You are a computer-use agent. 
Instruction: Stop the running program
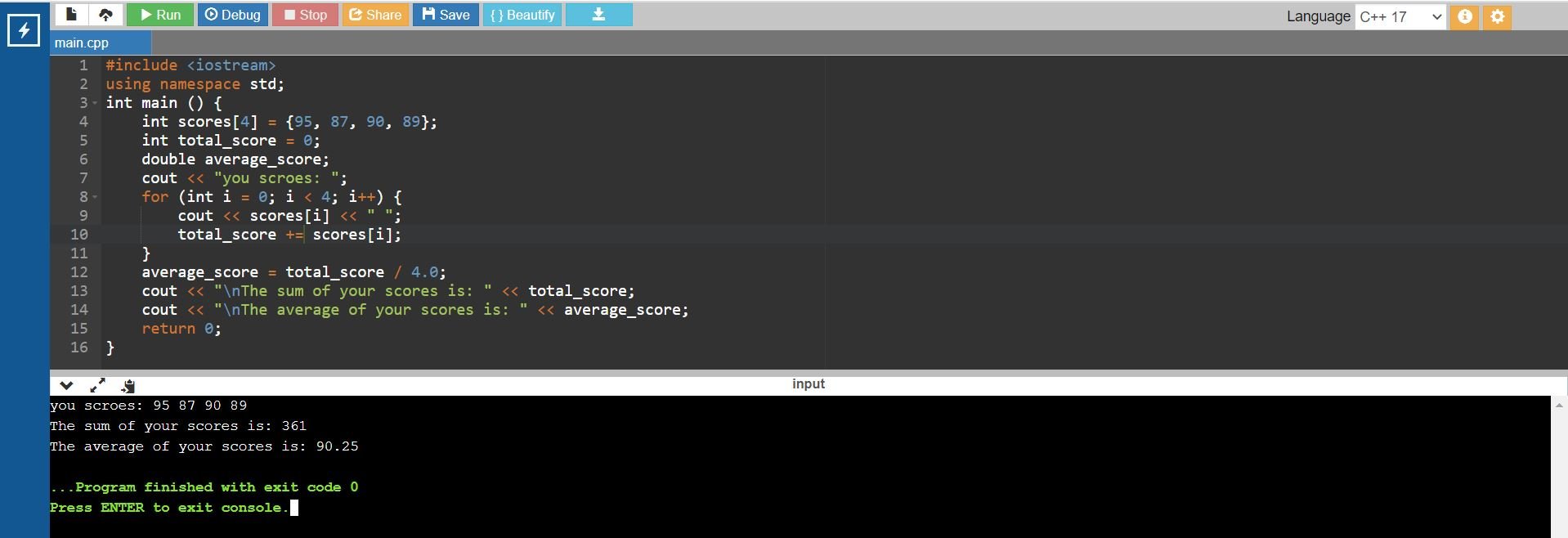pos(305,15)
